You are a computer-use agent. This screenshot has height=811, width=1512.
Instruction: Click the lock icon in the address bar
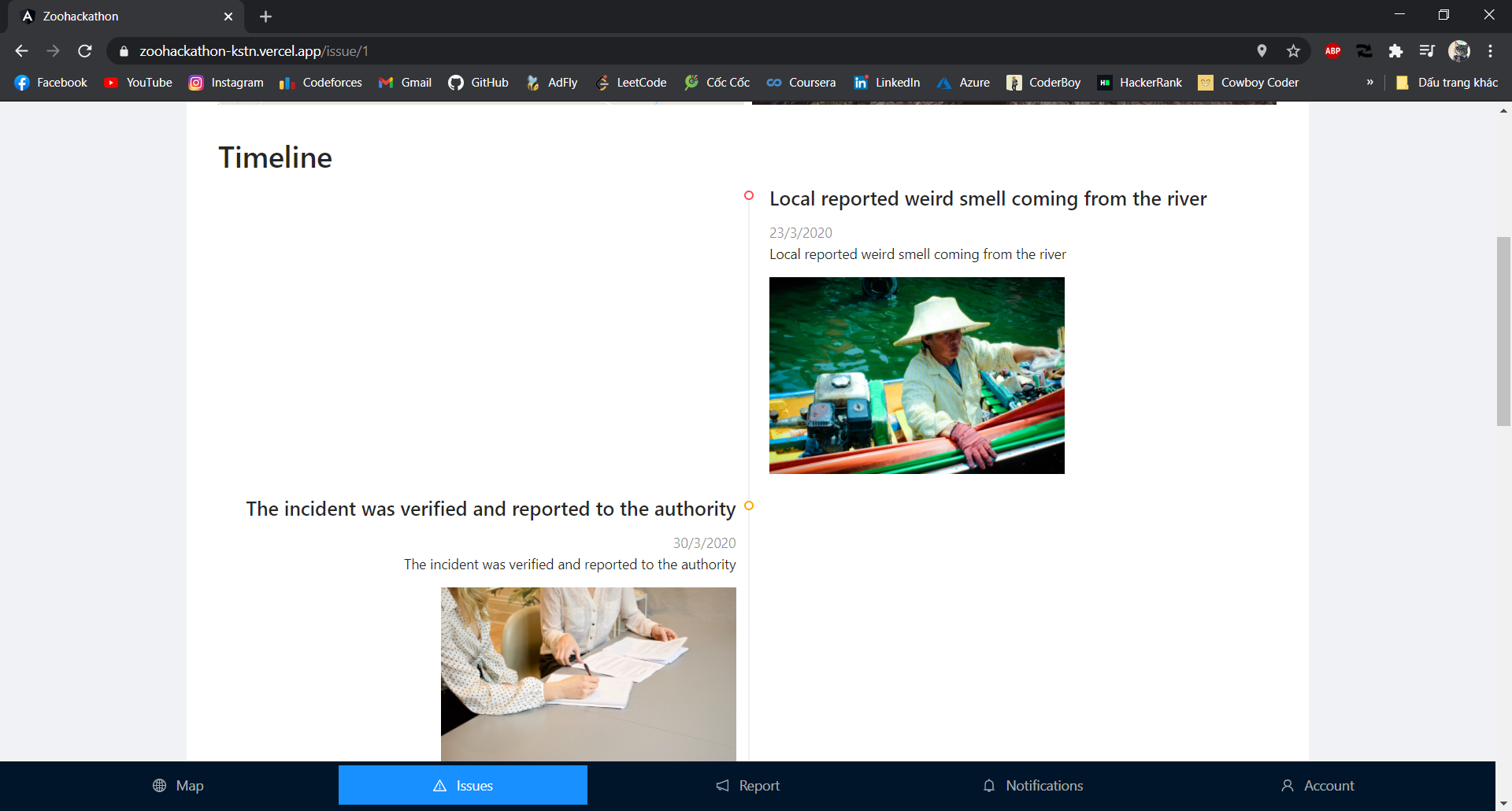tap(124, 51)
